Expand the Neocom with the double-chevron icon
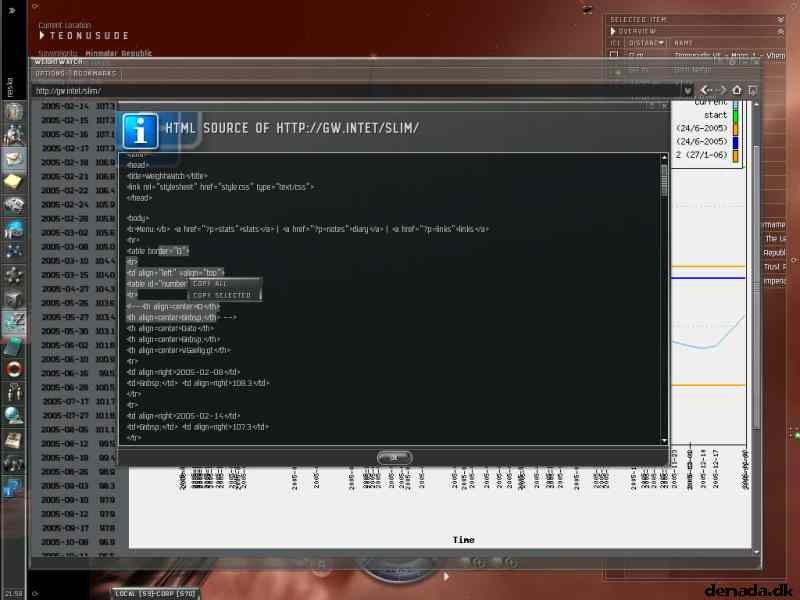Image resolution: width=800 pixels, height=600 pixels. click(12, 10)
